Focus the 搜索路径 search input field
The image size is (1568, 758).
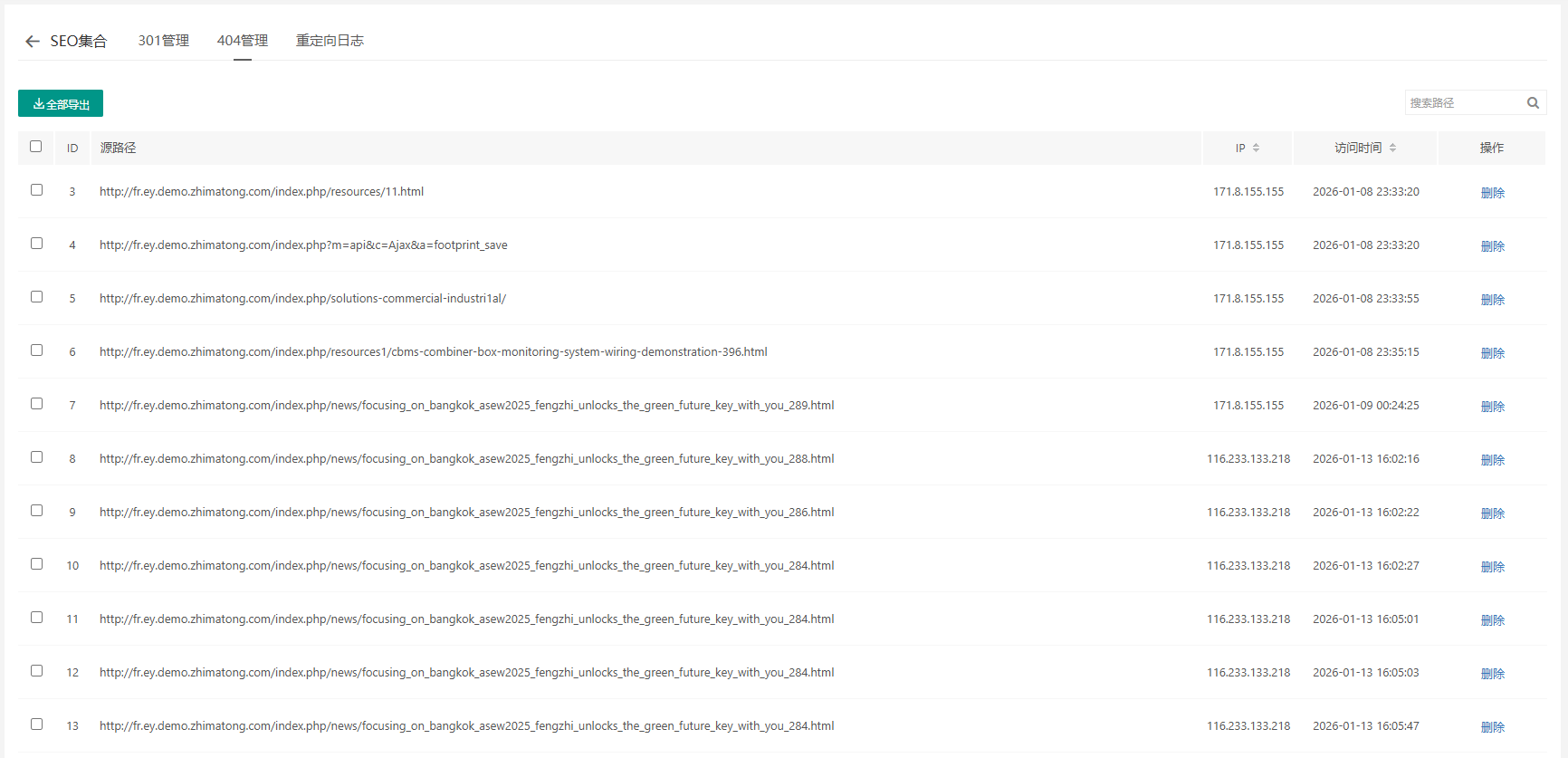1462,103
